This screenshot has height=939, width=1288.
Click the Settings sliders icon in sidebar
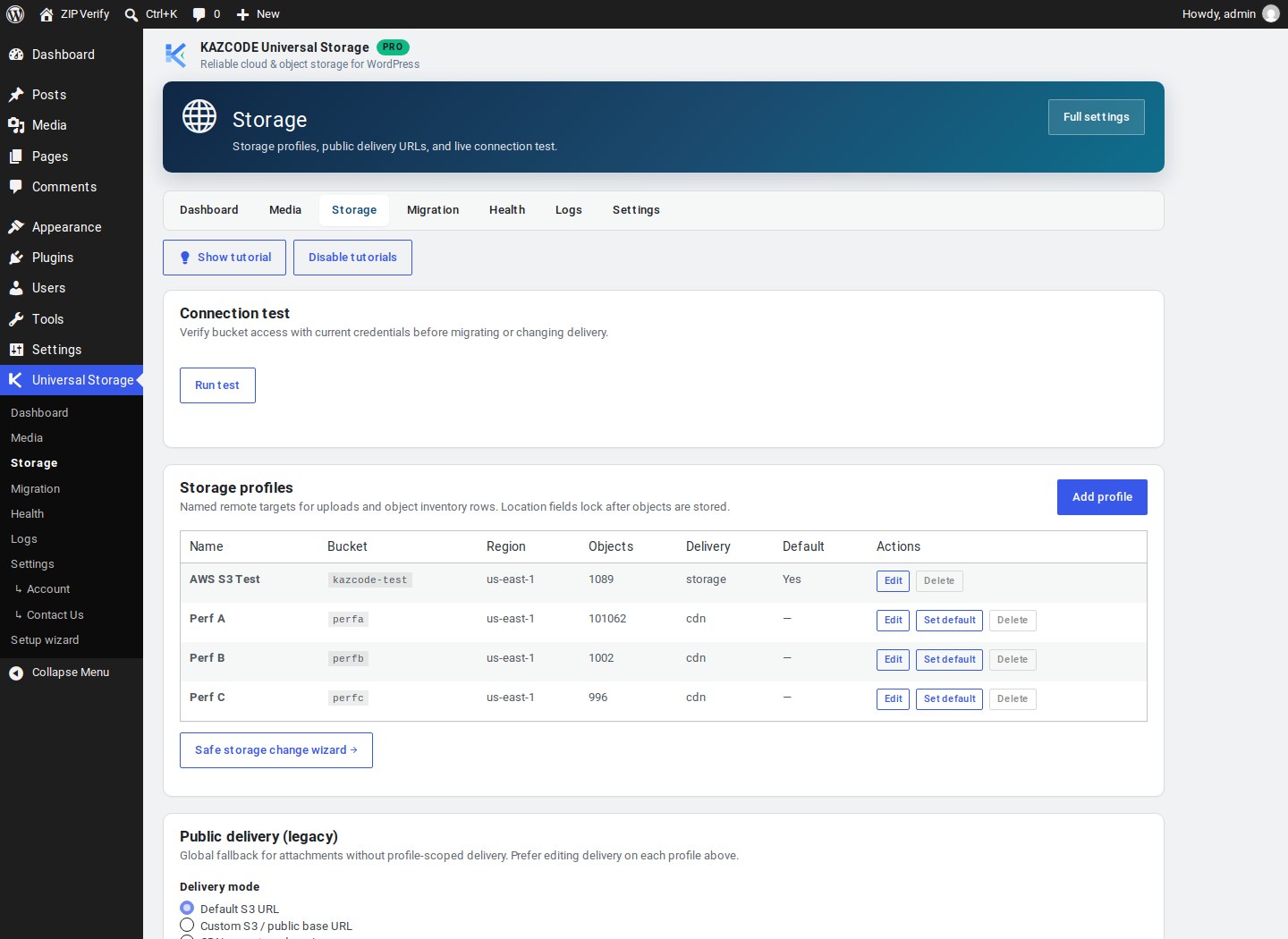click(x=16, y=350)
